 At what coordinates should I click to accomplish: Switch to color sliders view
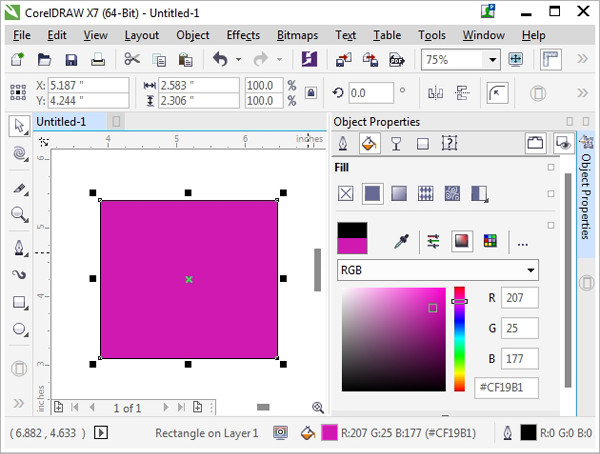(x=433, y=241)
